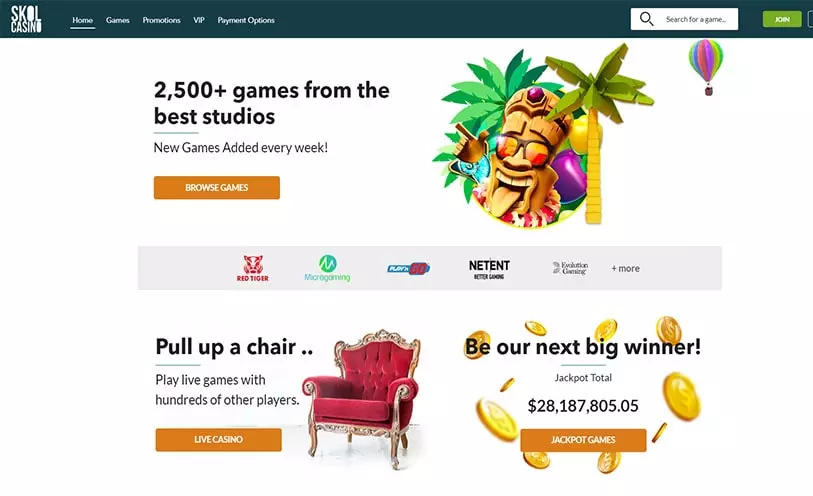
Task: Click the green JOIN button
Action: click(782, 19)
